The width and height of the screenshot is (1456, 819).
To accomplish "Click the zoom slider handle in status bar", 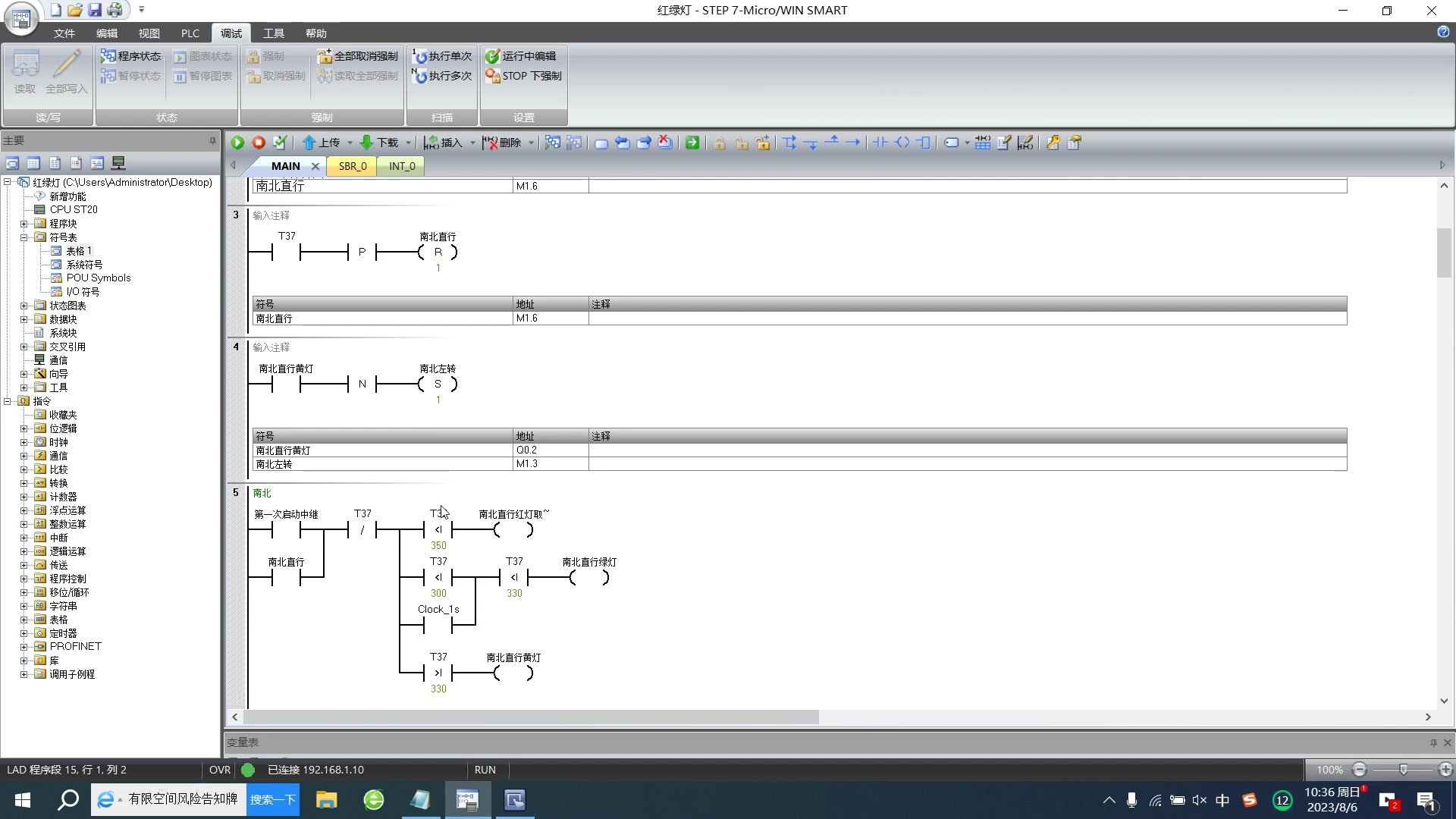I will 1403,770.
